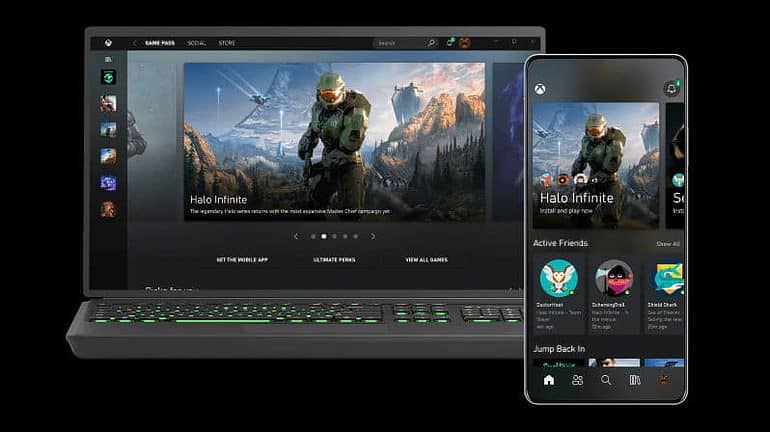Open the SOCIAL tab
Image resolution: width=770 pixels, height=432 pixels.
(x=196, y=43)
